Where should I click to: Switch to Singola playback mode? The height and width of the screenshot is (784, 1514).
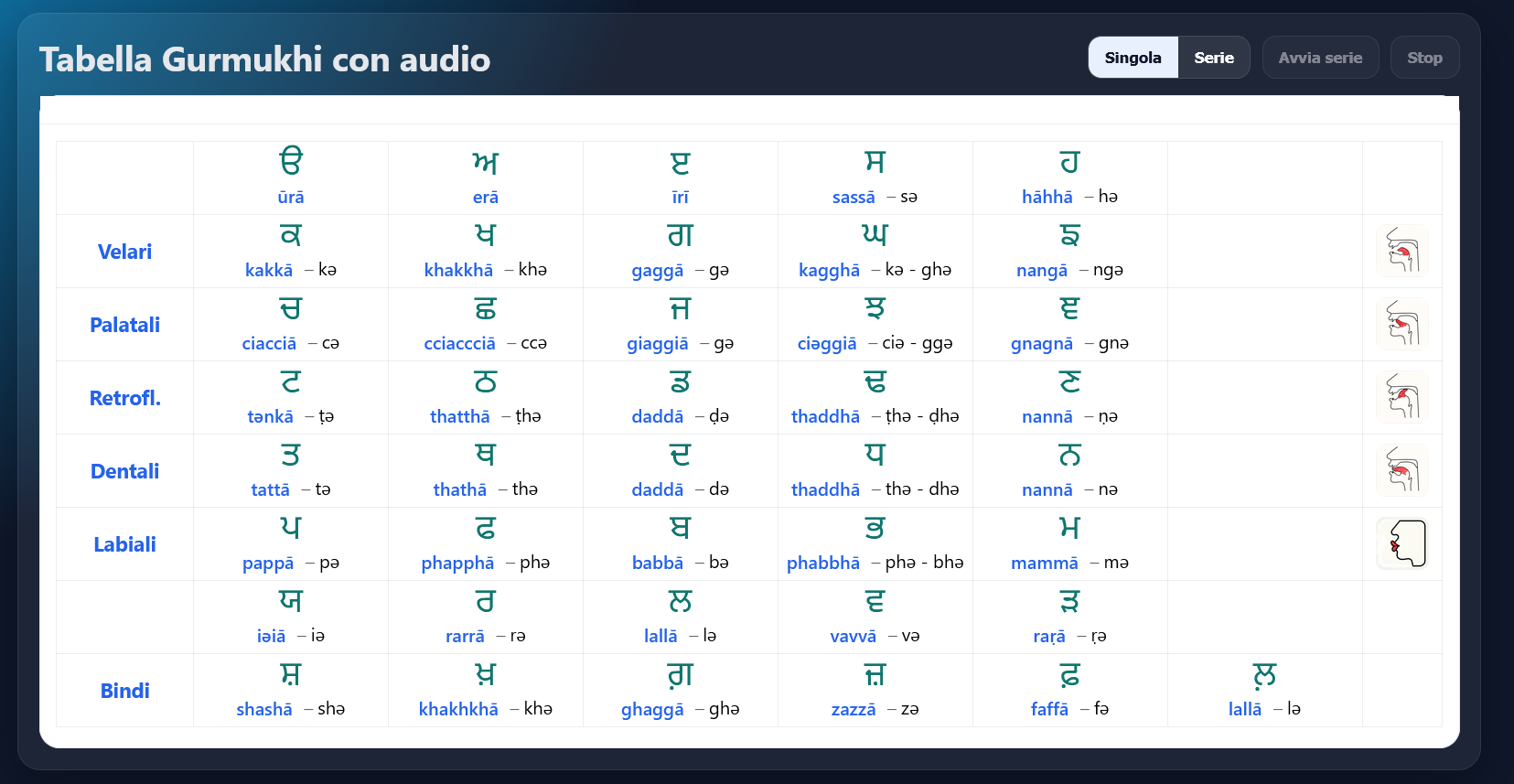1133,58
